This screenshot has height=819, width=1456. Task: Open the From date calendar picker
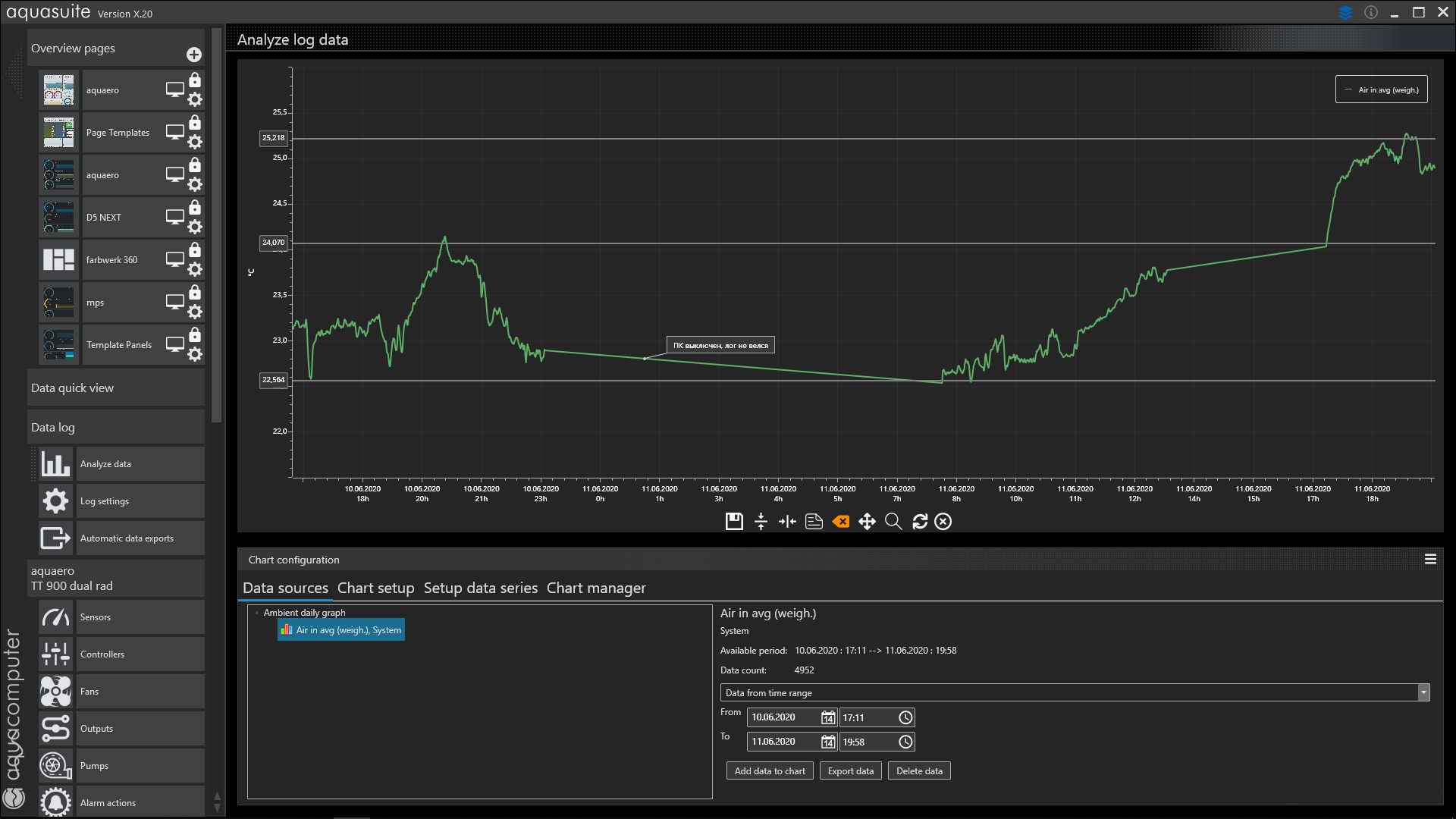(x=827, y=717)
